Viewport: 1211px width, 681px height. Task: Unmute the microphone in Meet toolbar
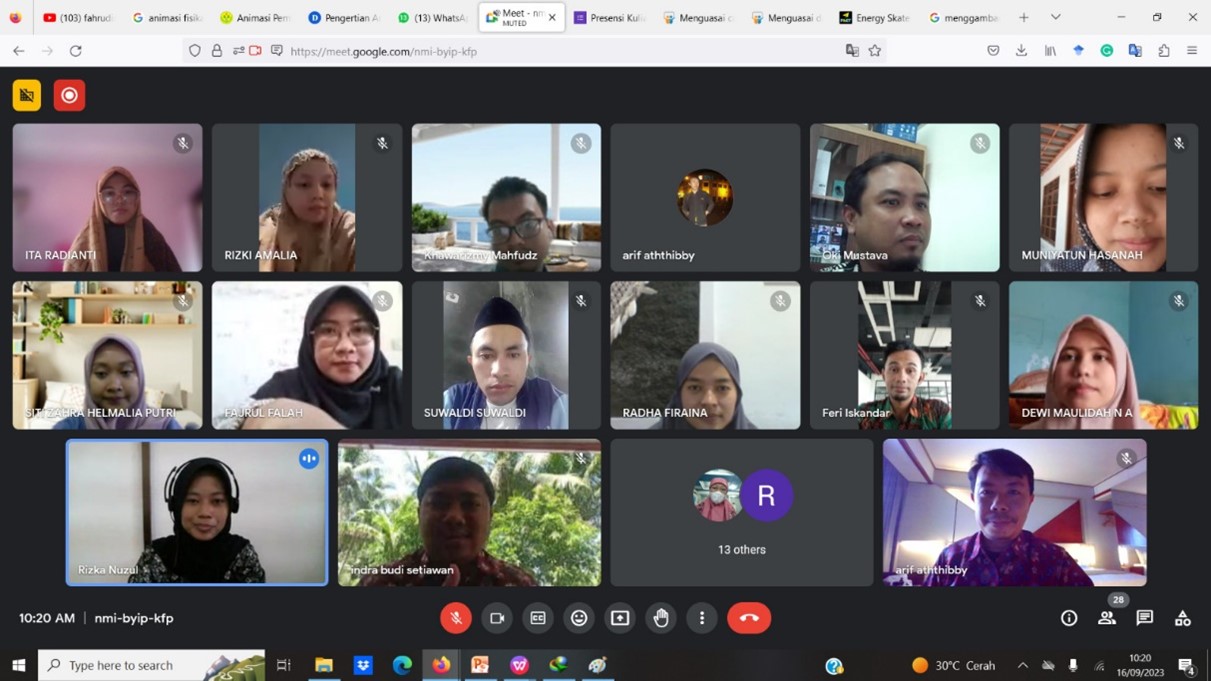pos(456,618)
